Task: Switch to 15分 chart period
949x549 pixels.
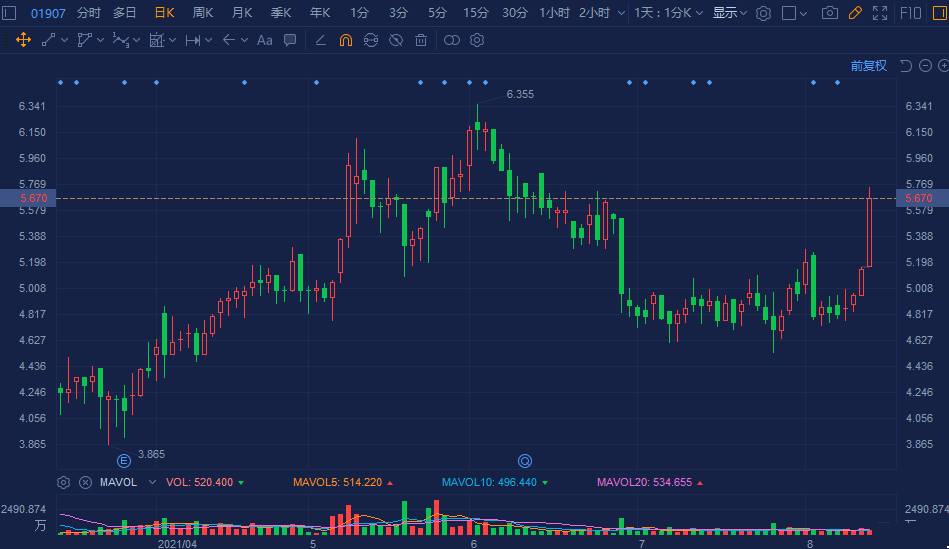Action: [476, 13]
